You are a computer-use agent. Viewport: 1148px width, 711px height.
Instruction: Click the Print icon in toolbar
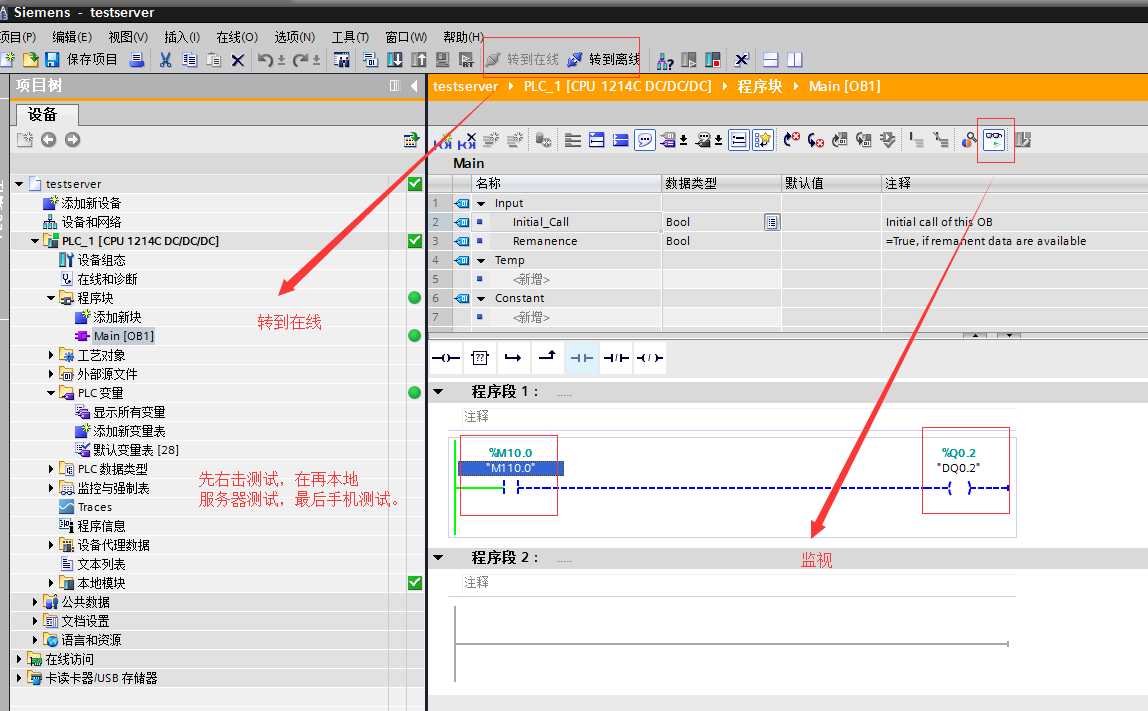click(x=136, y=59)
